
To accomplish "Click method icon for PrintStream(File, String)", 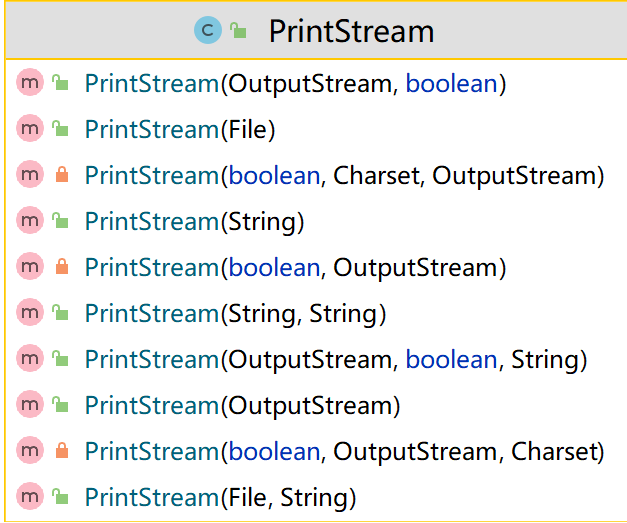I will point(29,497).
